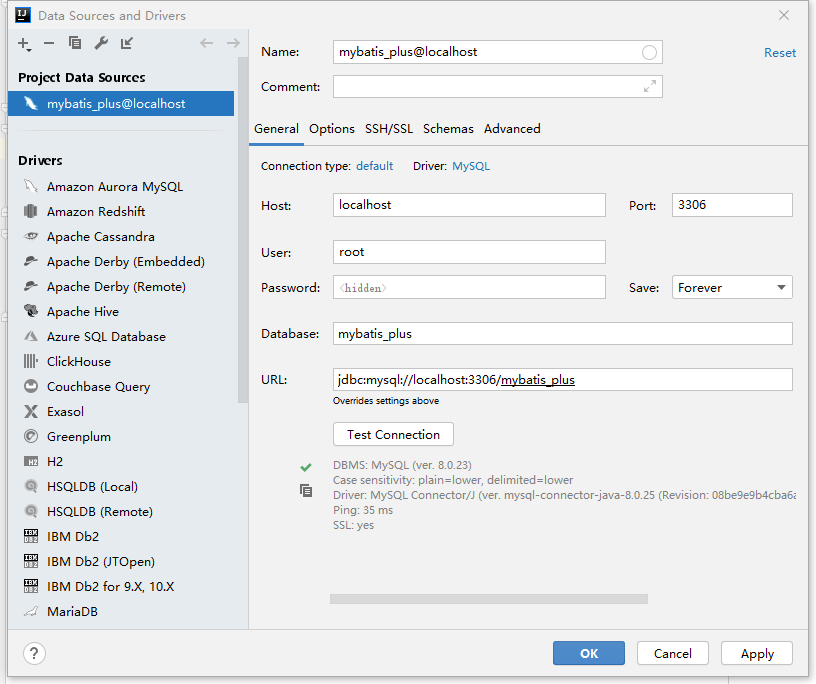The height and width of the screenshot is (684, 816).
Task: Choose data source color circle
Action: [x=649, y=52]
